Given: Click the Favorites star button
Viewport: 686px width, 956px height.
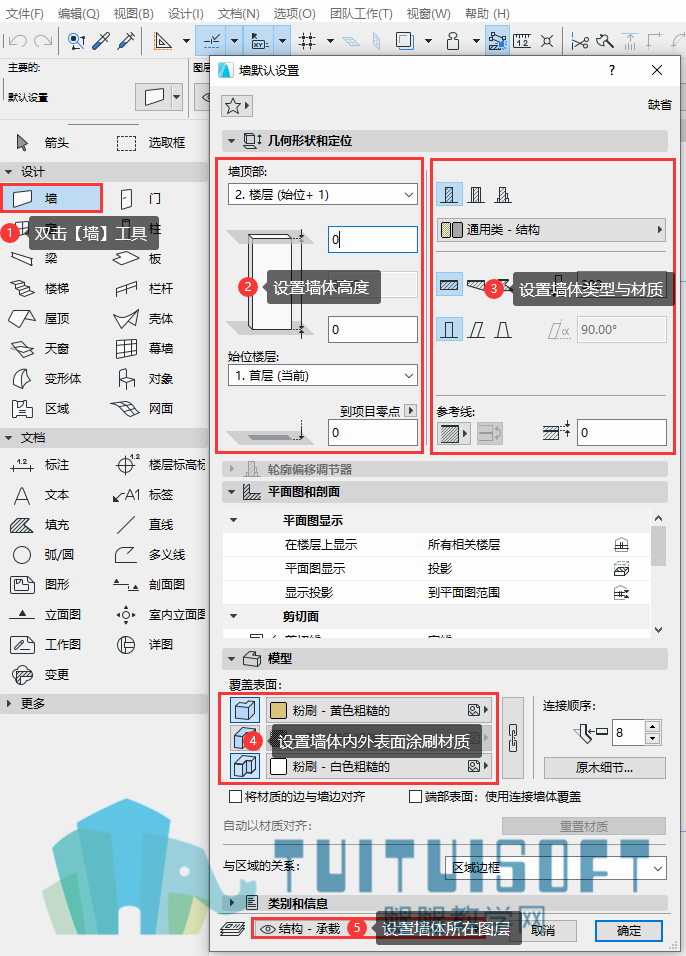Looking at the screenshot, I should point(236,106).
